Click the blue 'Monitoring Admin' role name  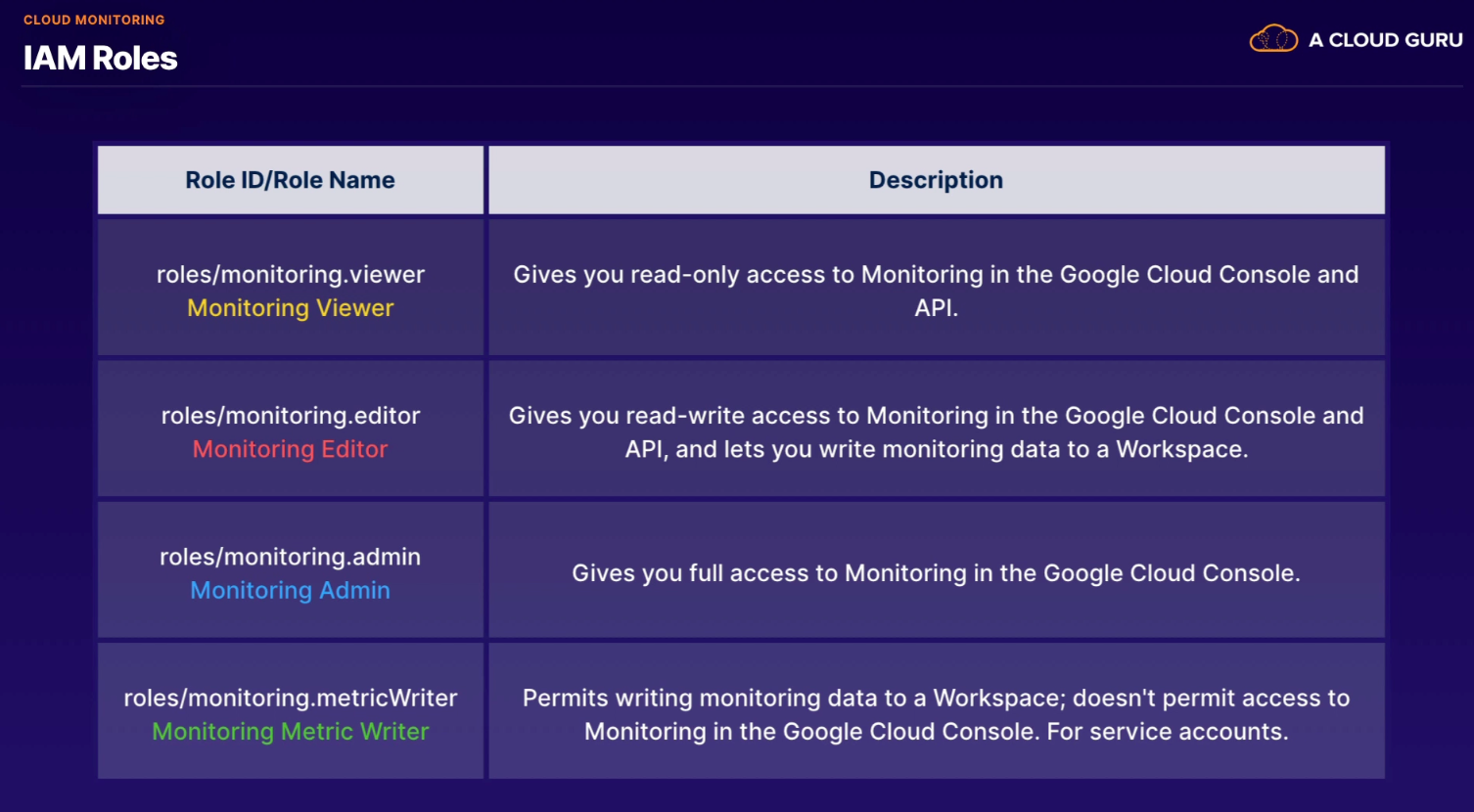pyautogui.click(x=291, y=590)
